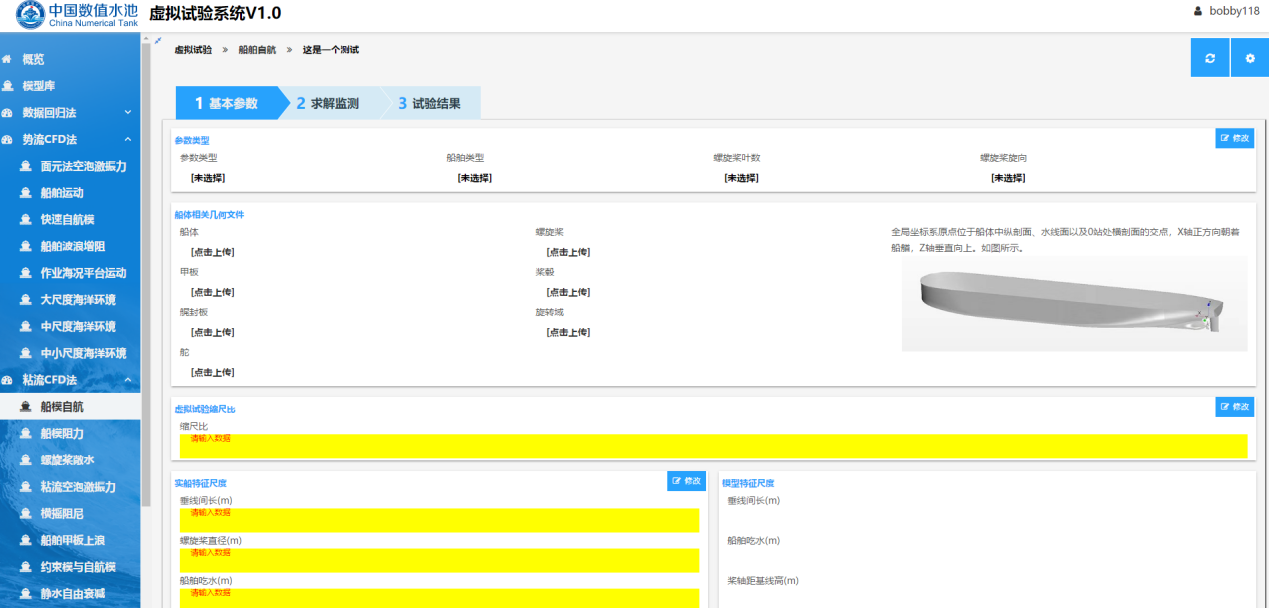The width and height of the screenshot is (1269, 608).
Task: Click the refresh icon button
Action: [1210, 58]
